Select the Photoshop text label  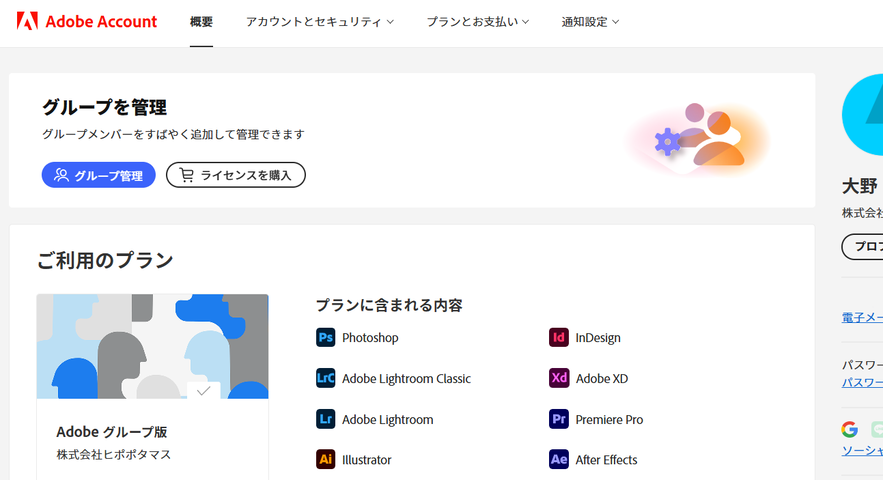(370, 337)
